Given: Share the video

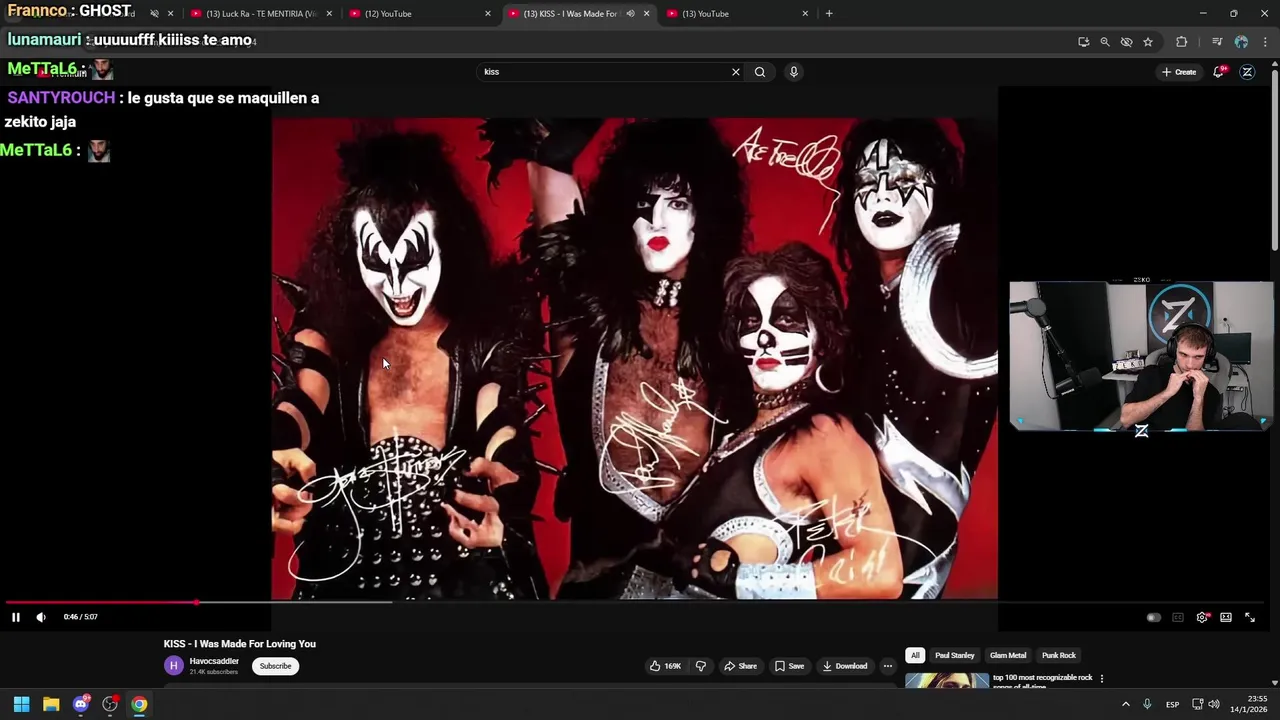Looking at the screenshot, I should (740, 666).
